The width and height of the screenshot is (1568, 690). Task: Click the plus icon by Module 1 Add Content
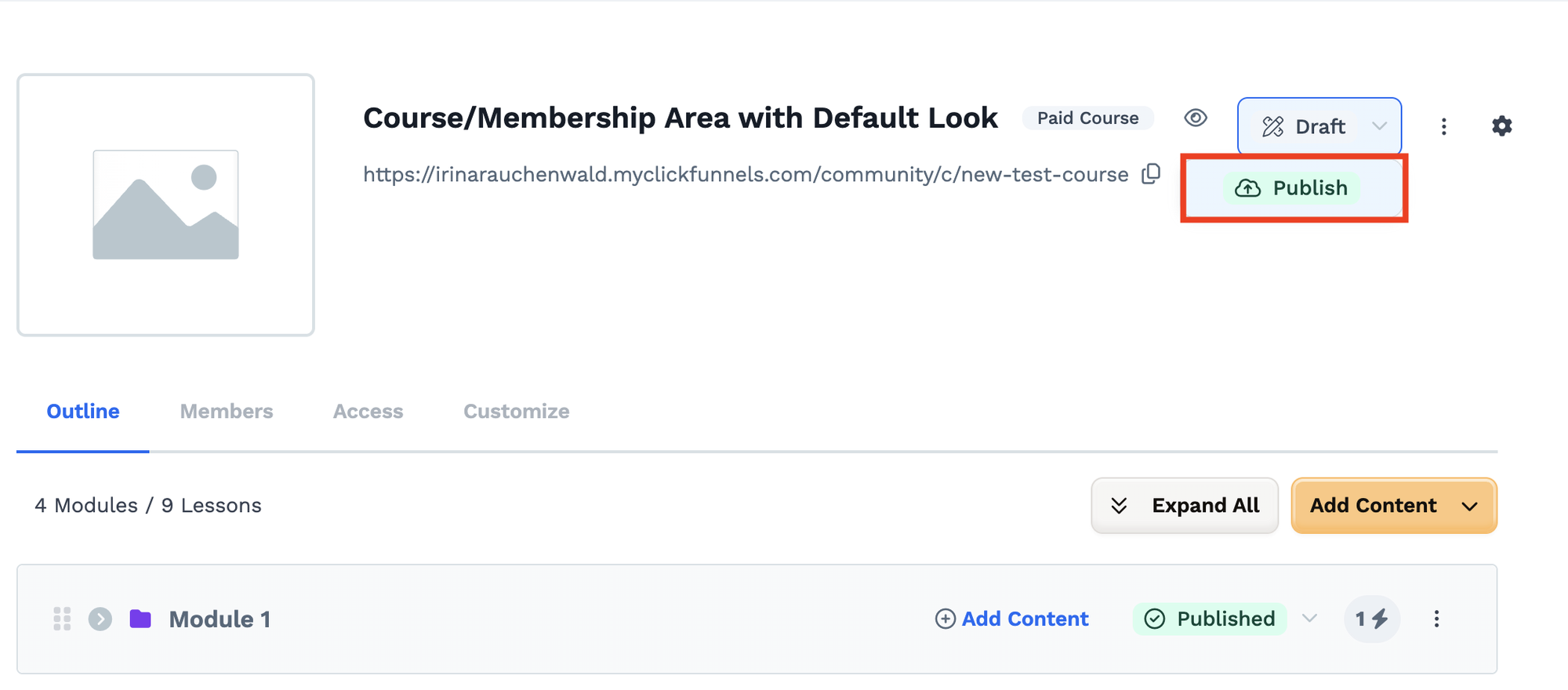pyautogui.click(x=946, y=619)
